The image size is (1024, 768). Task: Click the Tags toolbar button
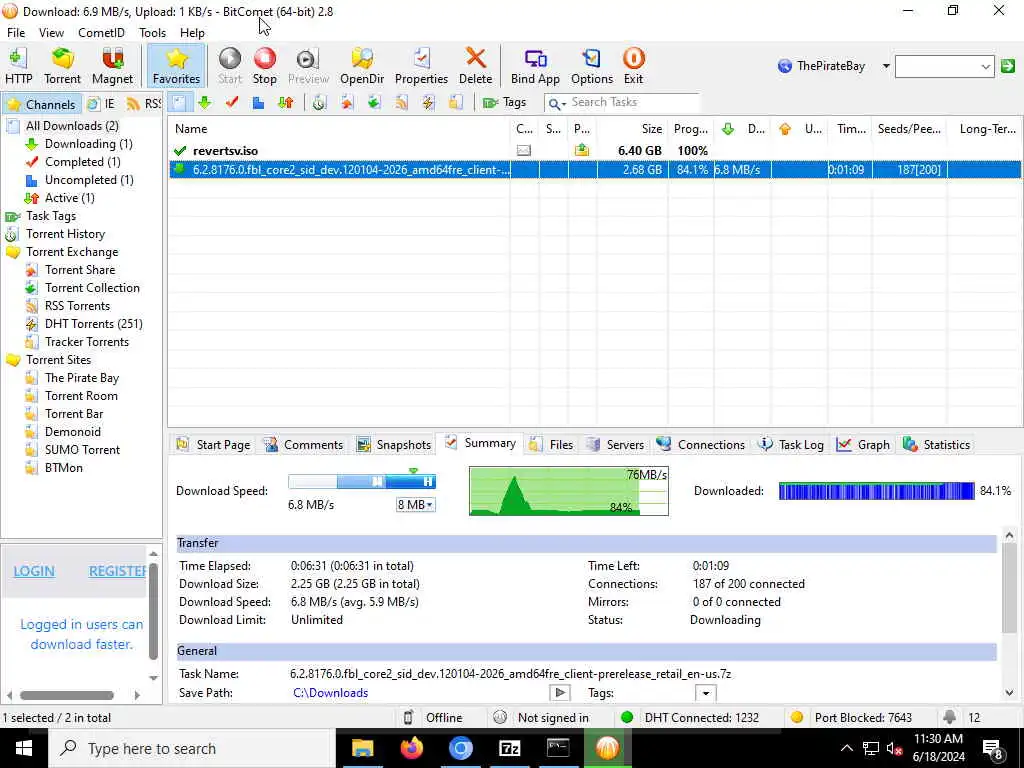[504, 103]
